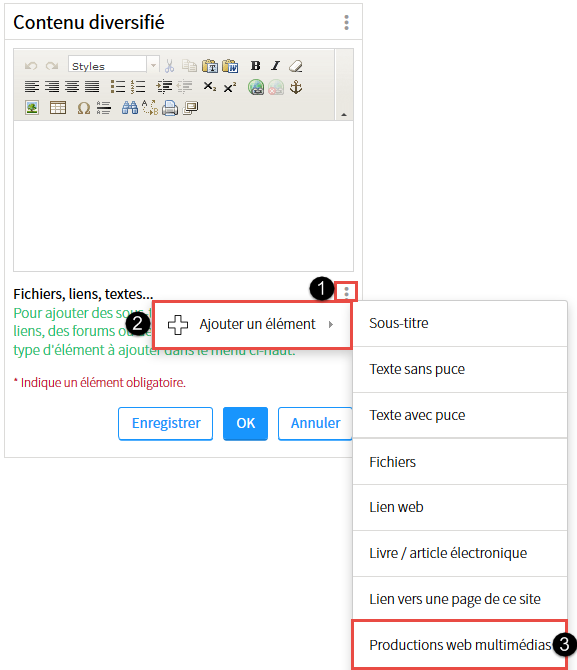Toggle Italic formatting in editor toolbar
This screenshot has height=670, width=577.
(276, 66)
